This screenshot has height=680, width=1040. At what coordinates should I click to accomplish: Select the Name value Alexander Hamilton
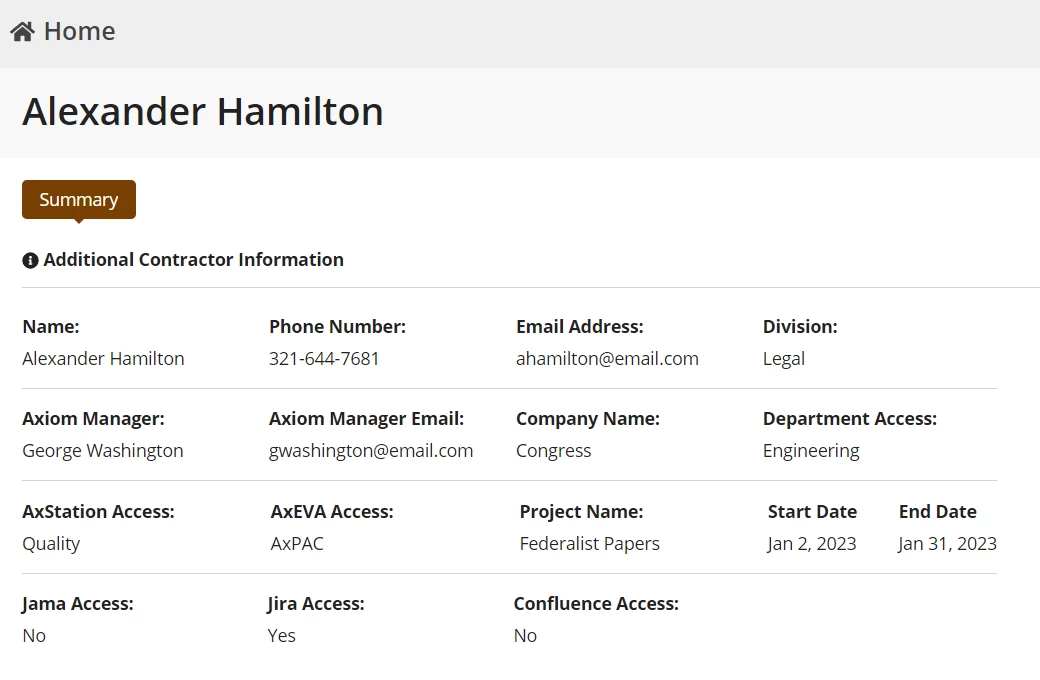[103, 358]
